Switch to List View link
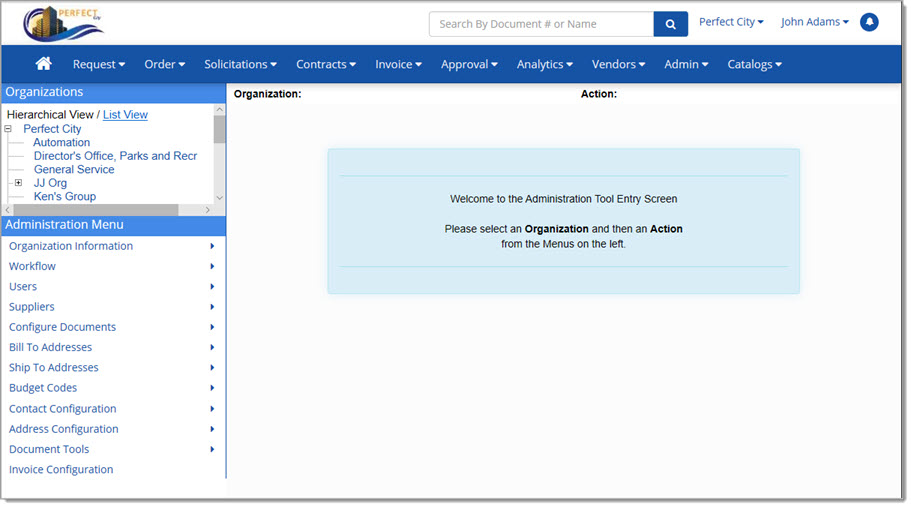 [125, 114]
